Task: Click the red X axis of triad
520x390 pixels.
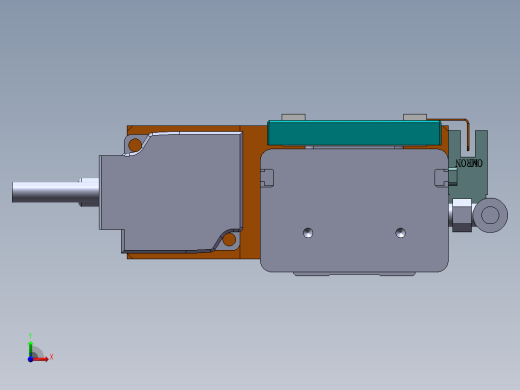Action: coord(41,359)
